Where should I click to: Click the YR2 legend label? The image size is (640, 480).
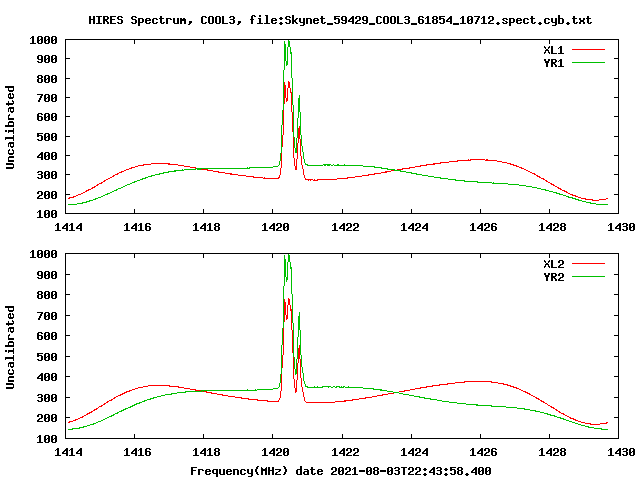tap(553, 277)
